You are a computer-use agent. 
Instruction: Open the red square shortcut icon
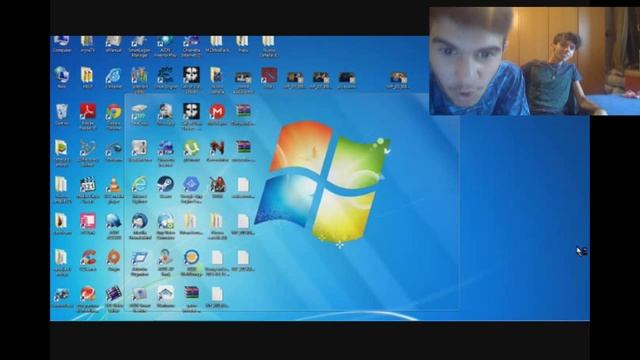pyautogui.click(x=269, y=78)
